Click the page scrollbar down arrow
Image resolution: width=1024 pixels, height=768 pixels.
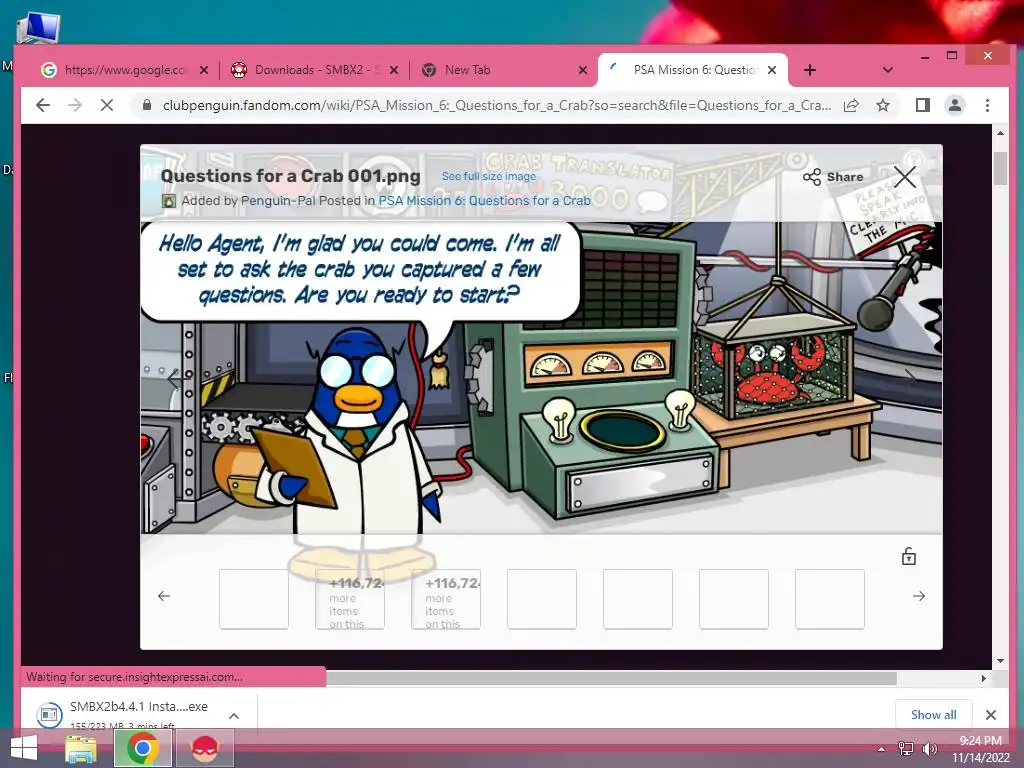[1000, 661]
